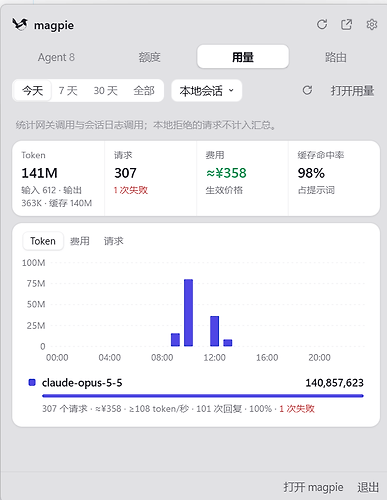This screenshot has height=500, width=387.
Task: Click the ≈¥358 cost value
Action: point(226,173)
